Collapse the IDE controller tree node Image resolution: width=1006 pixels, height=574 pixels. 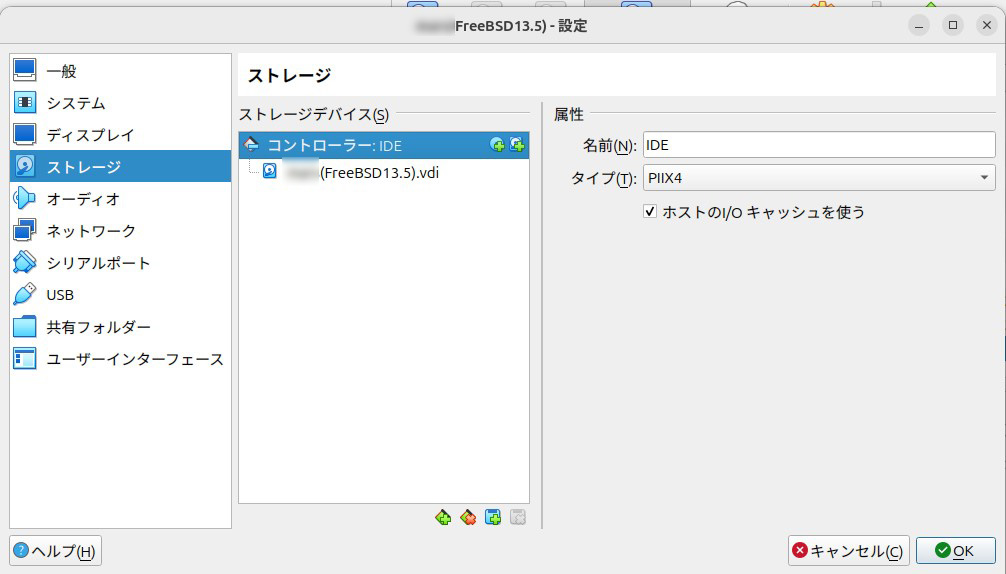point(252,145)
